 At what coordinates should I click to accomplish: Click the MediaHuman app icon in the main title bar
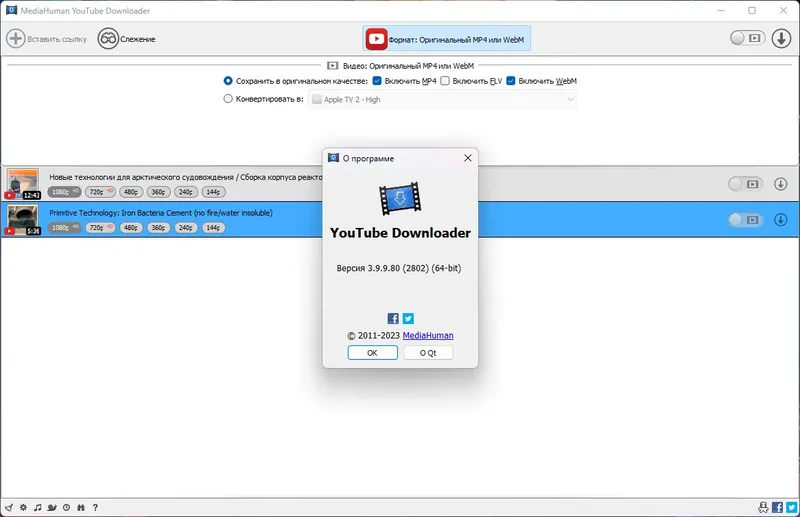coord(11,10)
